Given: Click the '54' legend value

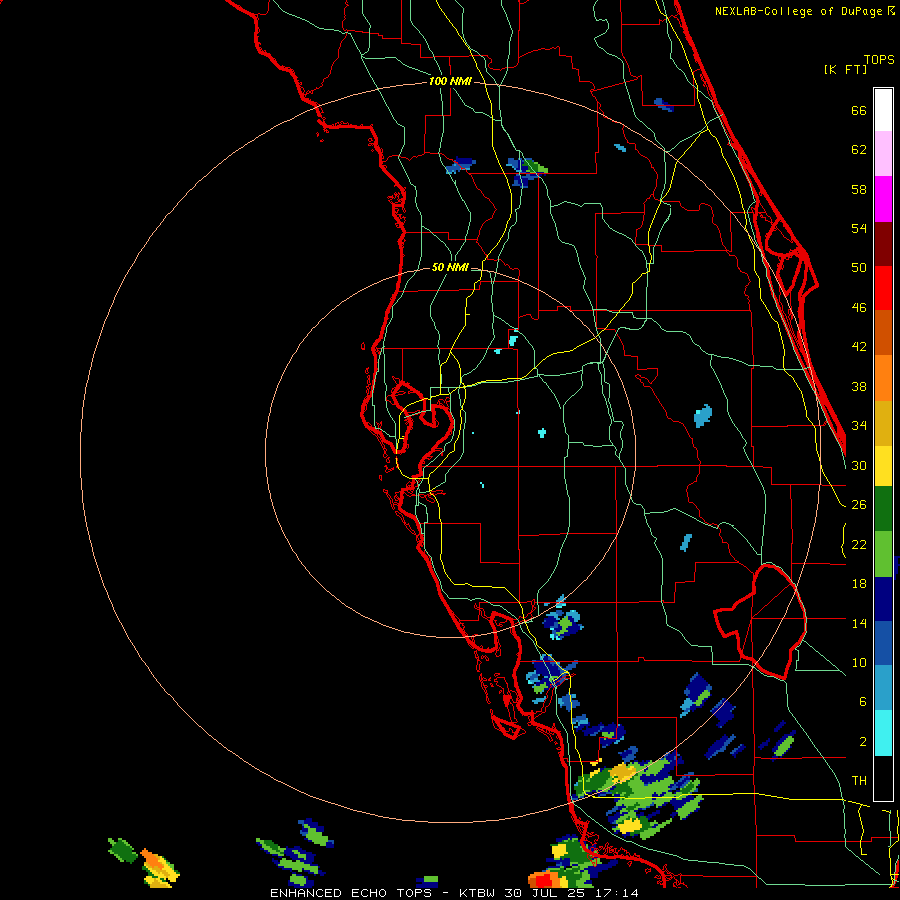Looking at the screenshot, I should pyautogui.click(x=859, y=228).
